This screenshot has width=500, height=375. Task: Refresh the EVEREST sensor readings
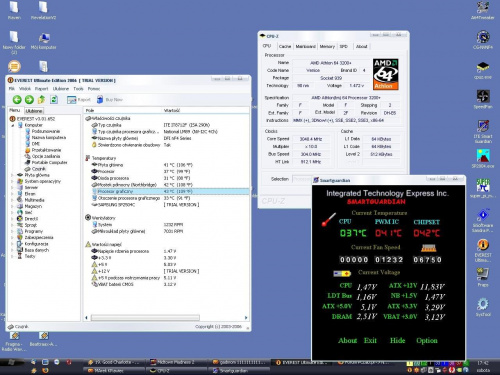[54, 99]
